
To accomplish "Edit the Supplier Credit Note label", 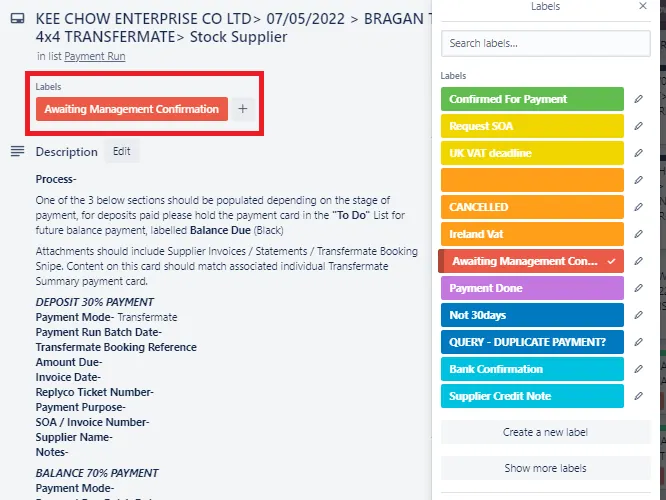I will click(638, 396).
